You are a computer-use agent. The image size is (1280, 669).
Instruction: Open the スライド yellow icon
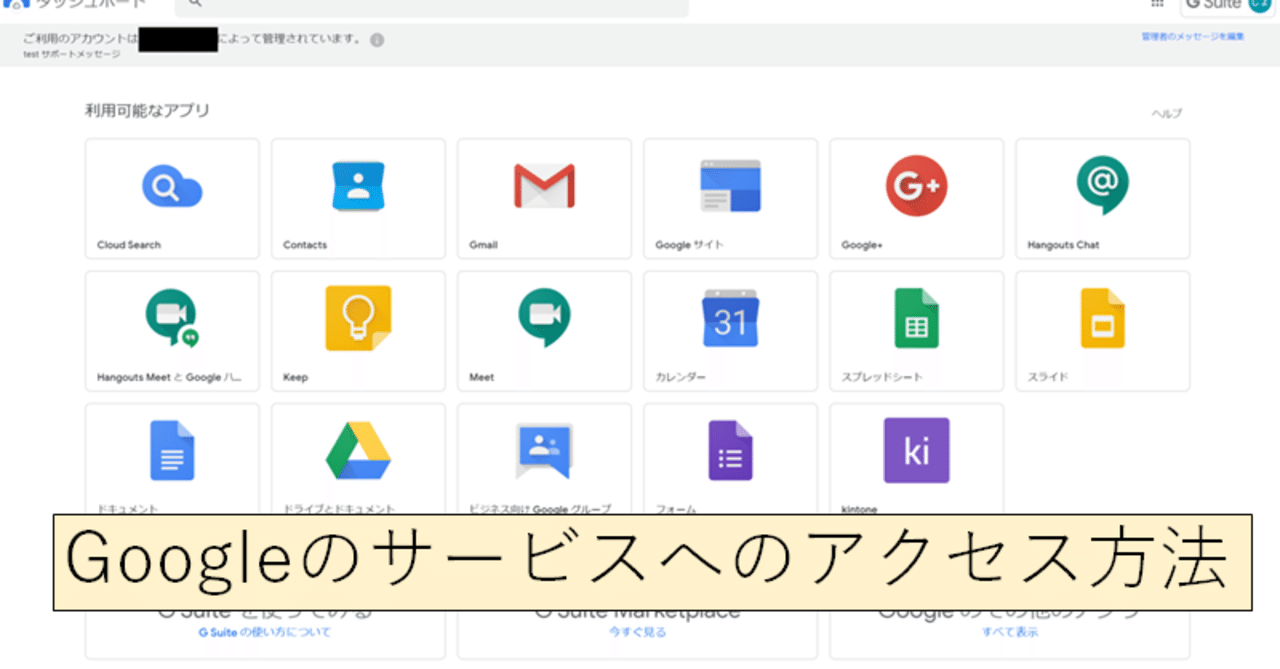1102,319
